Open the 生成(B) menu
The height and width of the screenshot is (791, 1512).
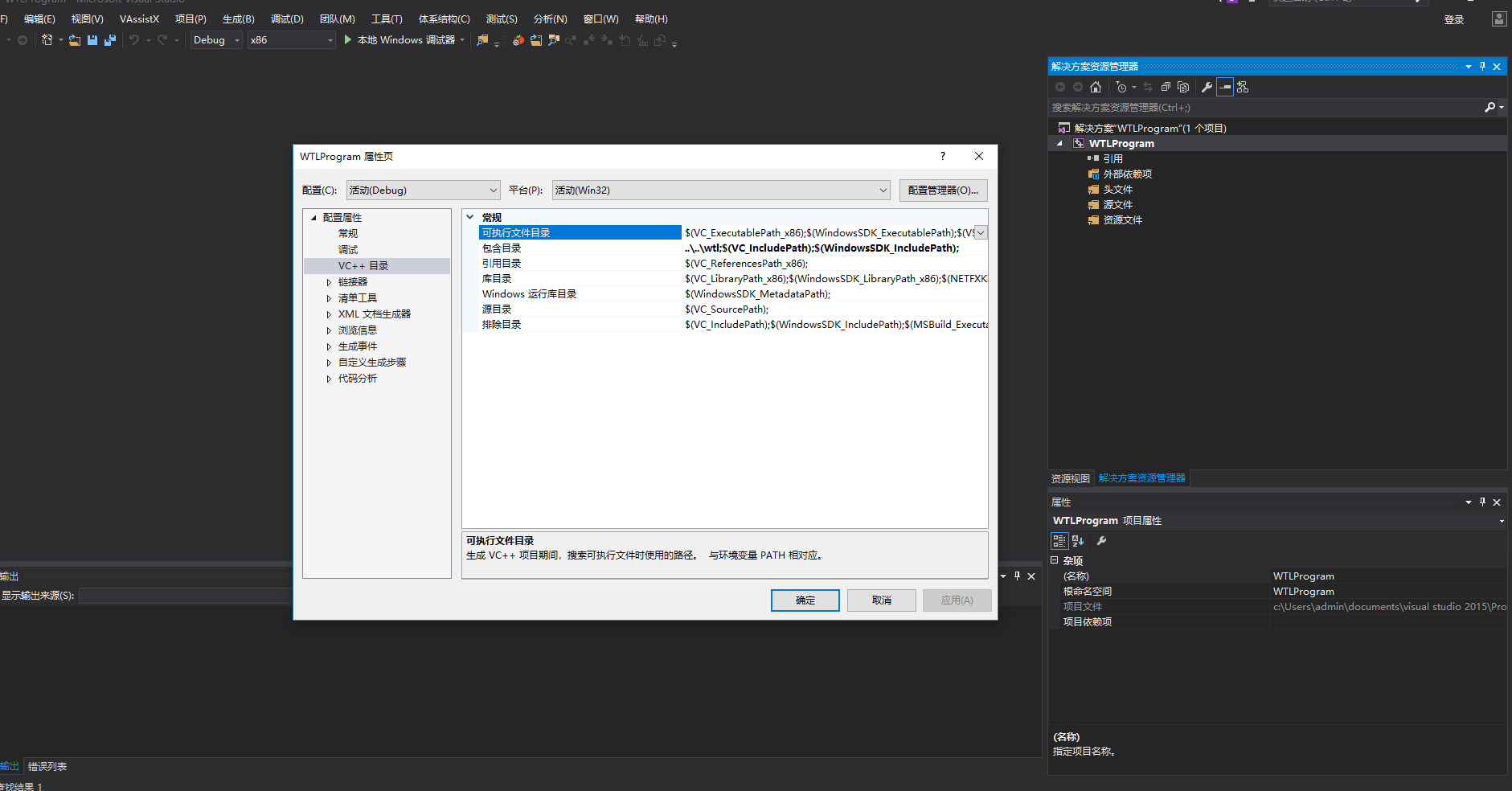238,18
